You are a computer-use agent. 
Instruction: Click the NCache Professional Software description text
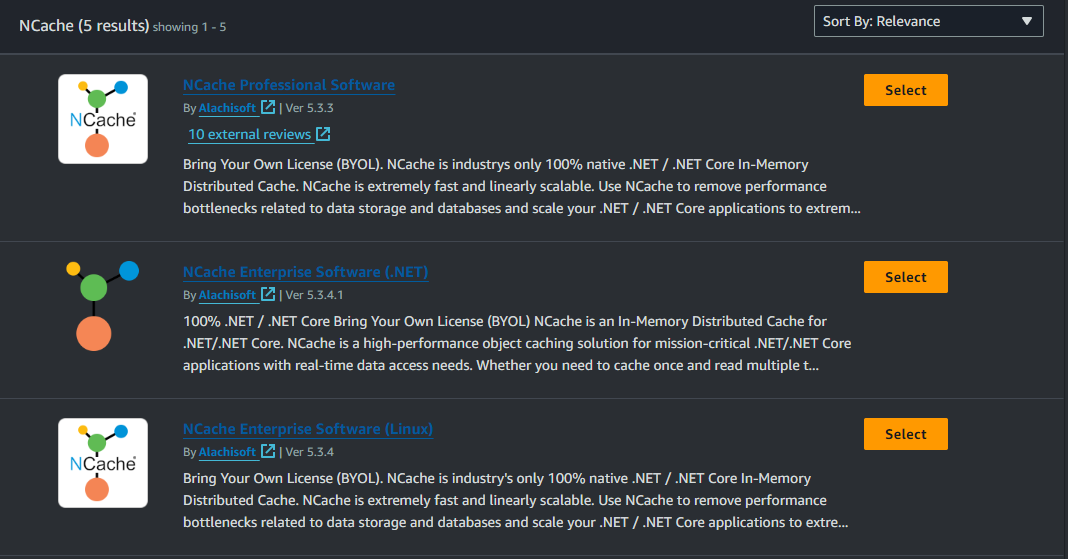(x=522, y=187)
